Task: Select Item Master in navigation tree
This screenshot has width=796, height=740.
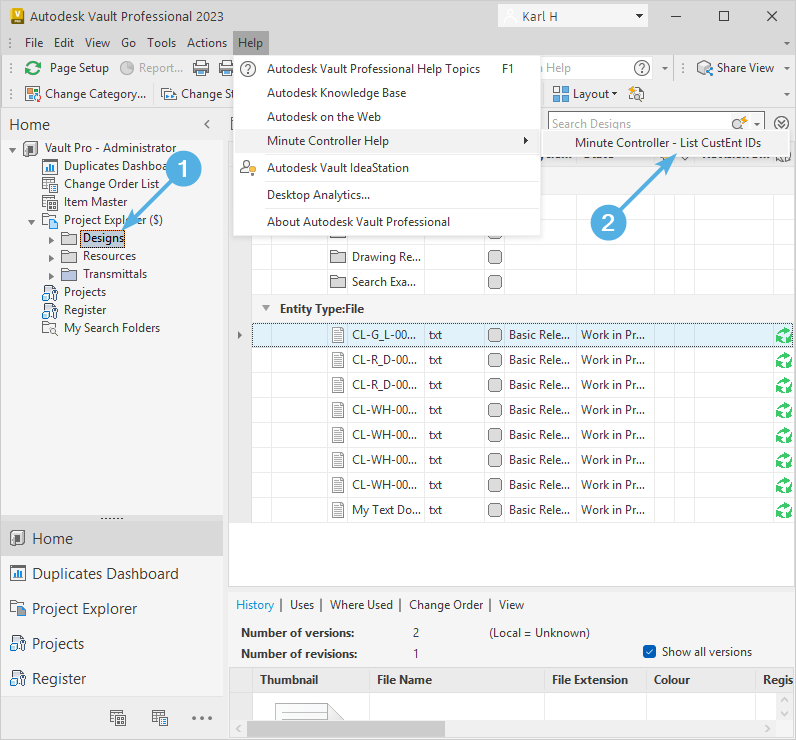Action: click(x=95, y=202)
